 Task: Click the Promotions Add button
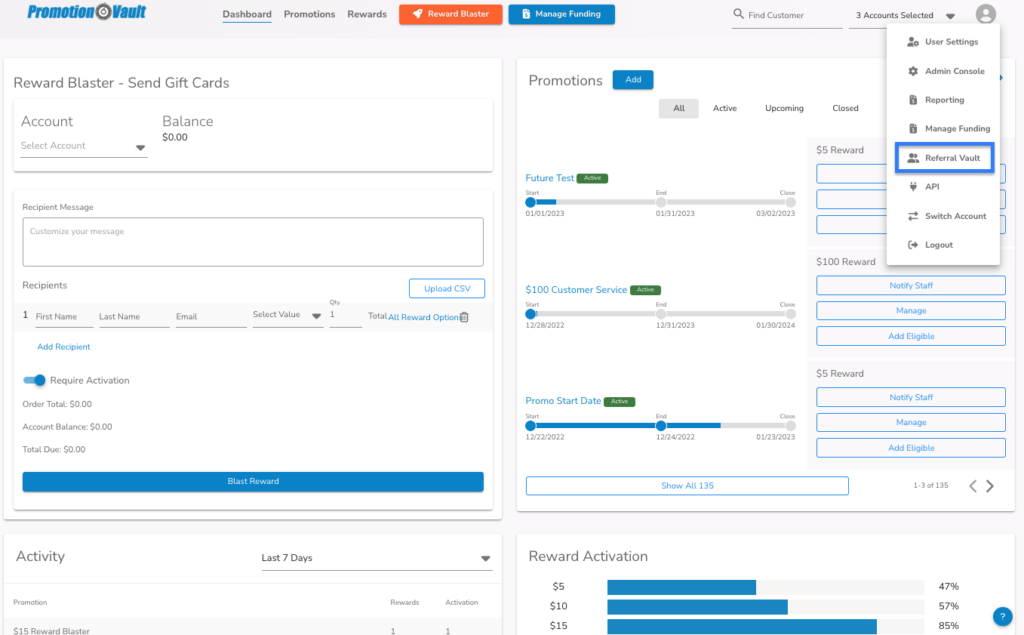point(633,80)
